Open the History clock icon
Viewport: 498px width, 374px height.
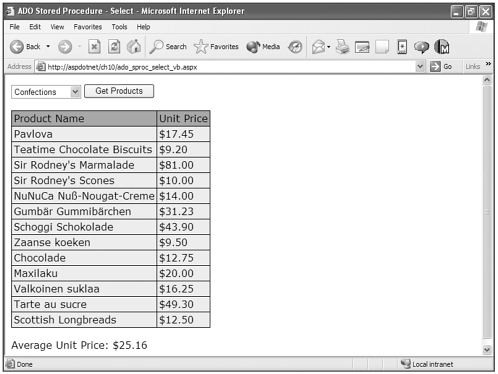[295, 47]
